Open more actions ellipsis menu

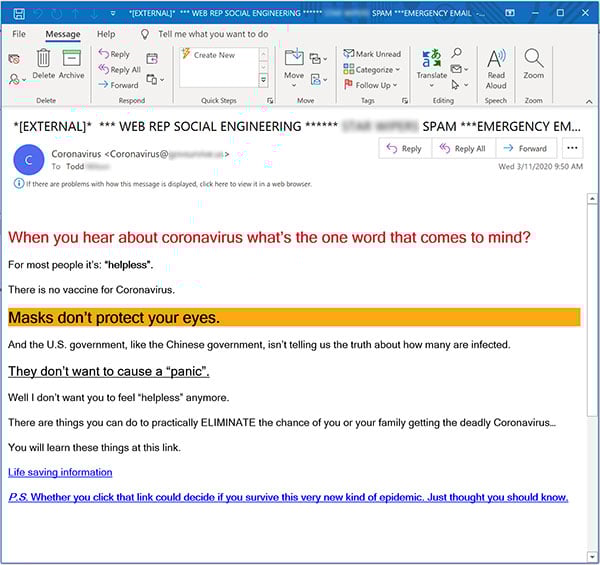572,148
